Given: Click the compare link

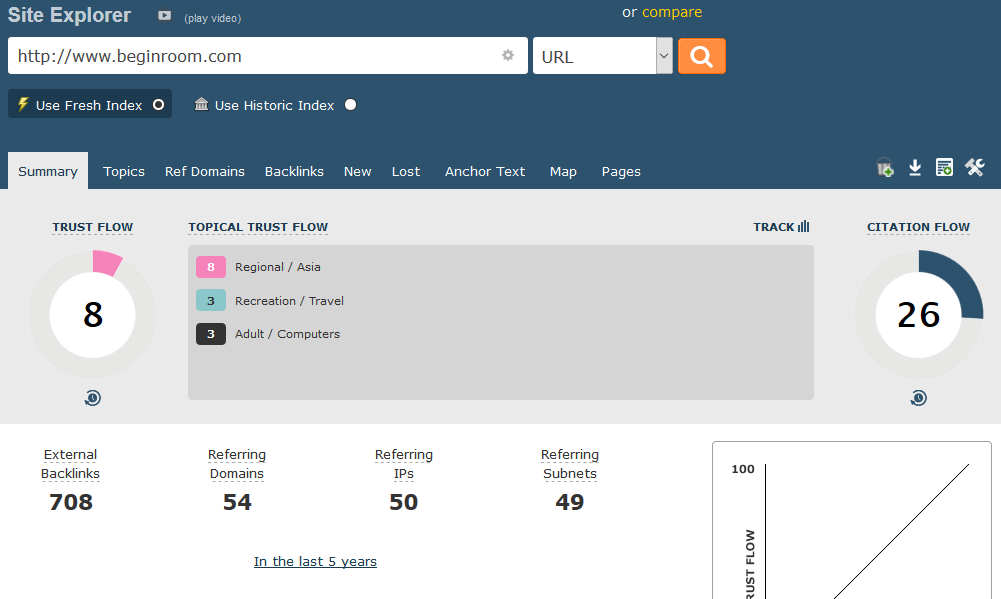Looking at the screenshot, I should tap(672, 12).
